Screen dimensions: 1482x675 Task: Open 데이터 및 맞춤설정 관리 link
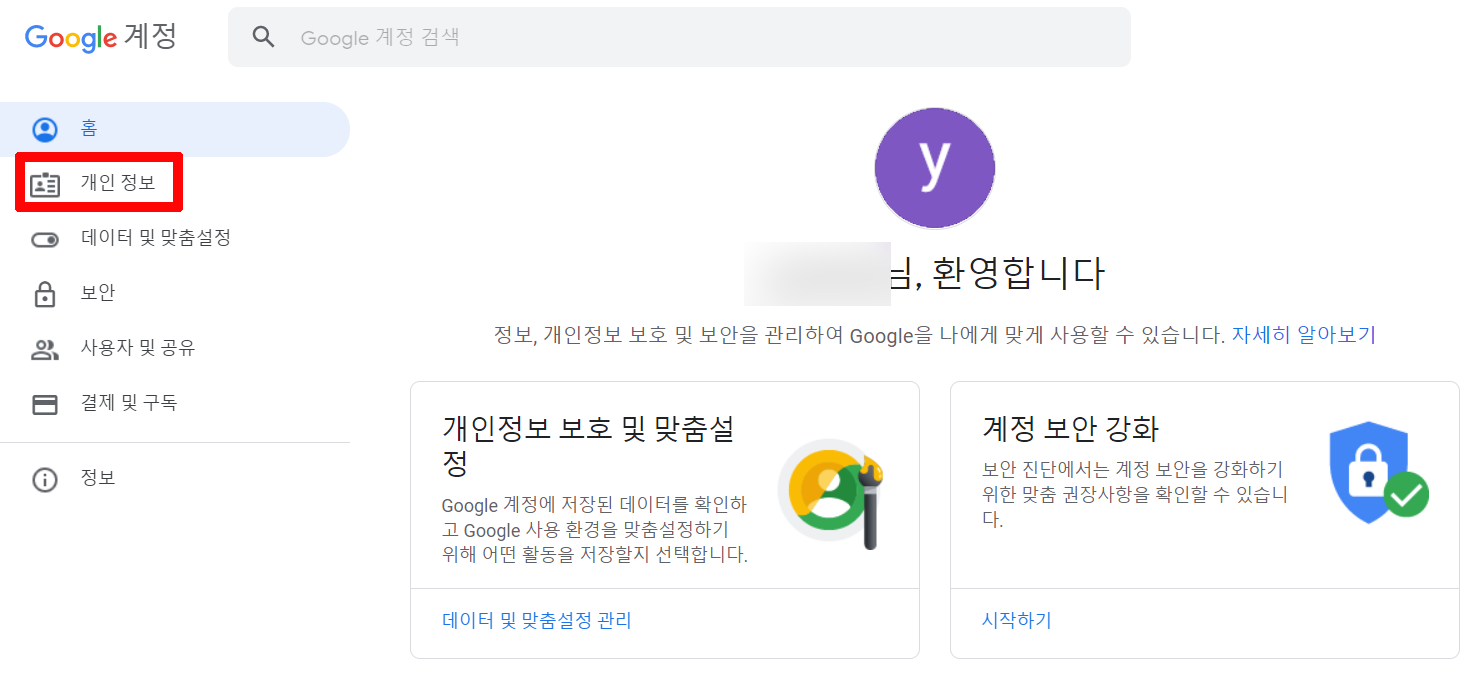point(537,621)
